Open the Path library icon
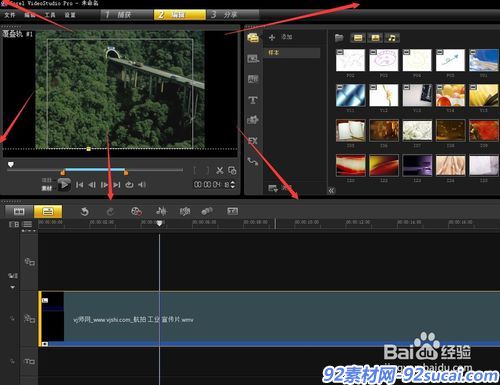The height and width of the screenshot is (385, 500). pos(253,162)
